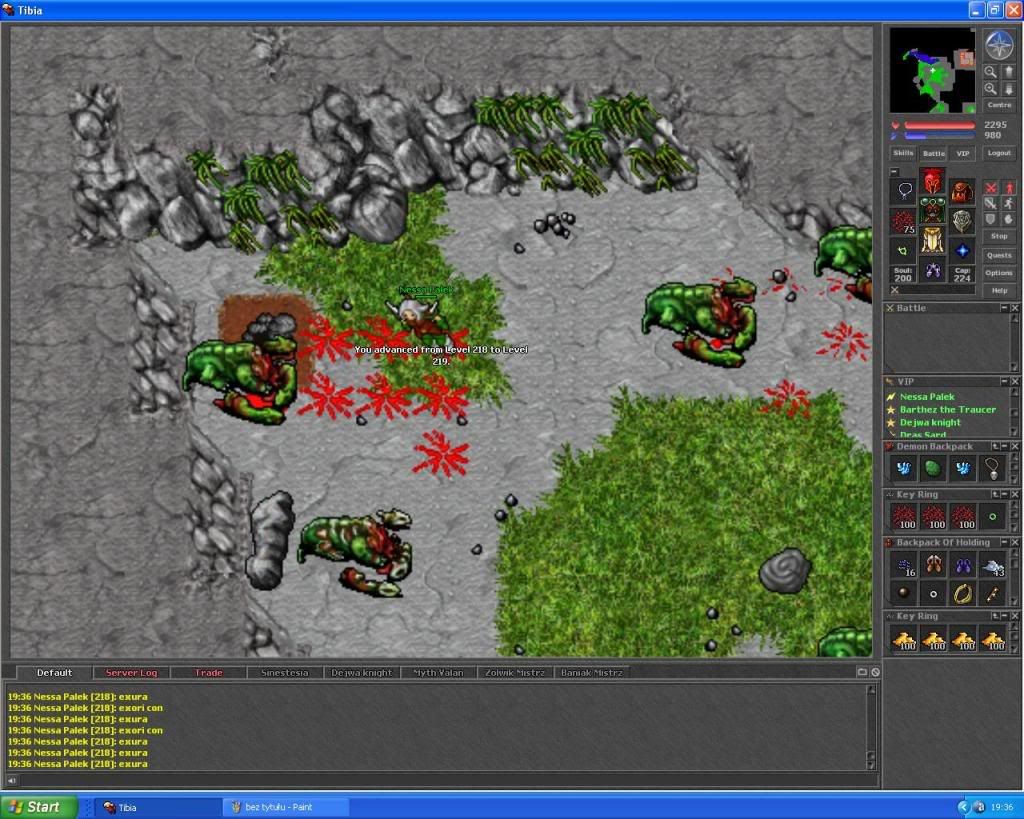Select sandals item in Backpack Of Holding
1024x819 pixels.
(x=933, y=564)
